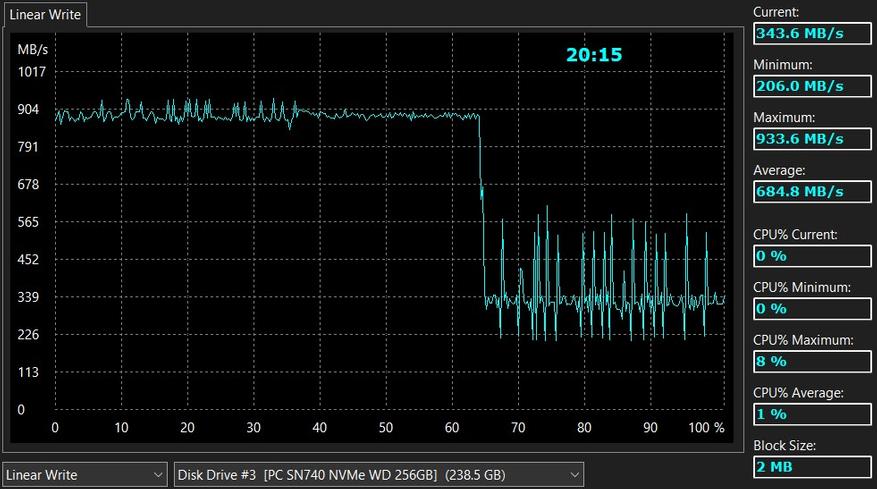Click the Average speed field showing 684.8 MB/s
Image resolution: width=877 pixels, height=489 pixels.
coord(812,191)
